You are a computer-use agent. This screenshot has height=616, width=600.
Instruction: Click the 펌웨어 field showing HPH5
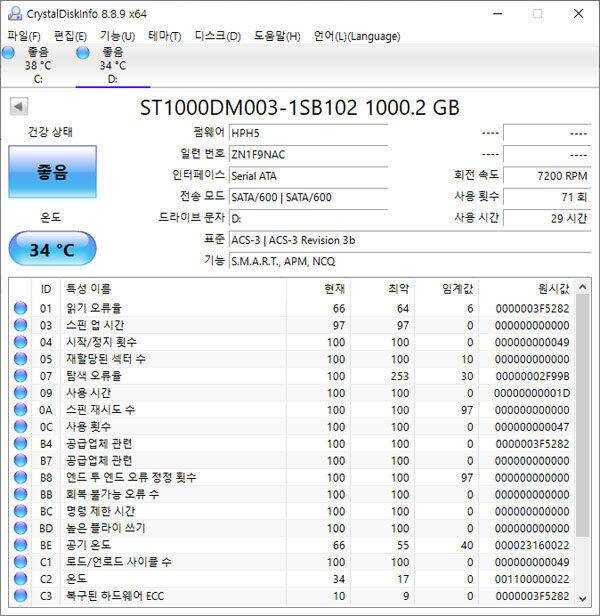[x=307, y=132]
